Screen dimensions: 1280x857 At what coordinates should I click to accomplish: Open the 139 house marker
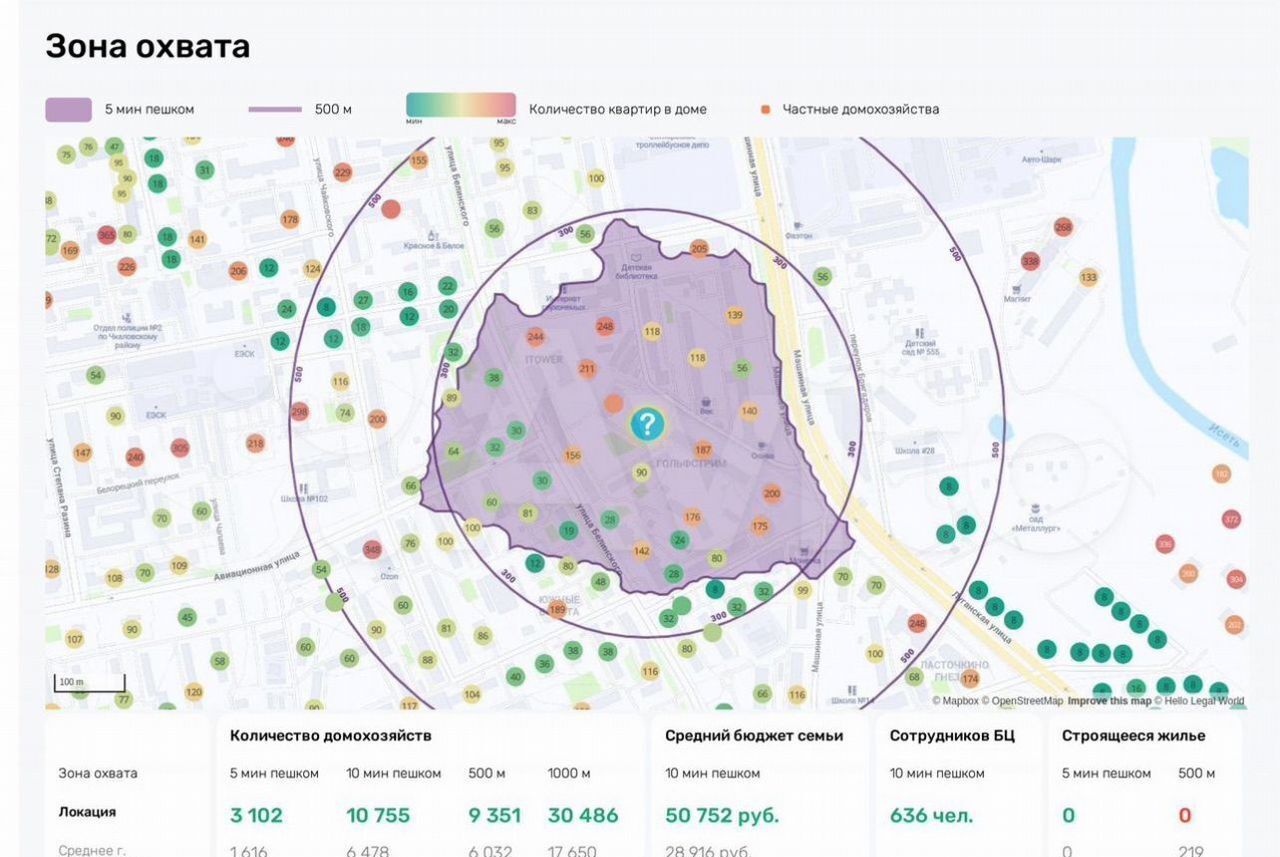coord(735,315)
